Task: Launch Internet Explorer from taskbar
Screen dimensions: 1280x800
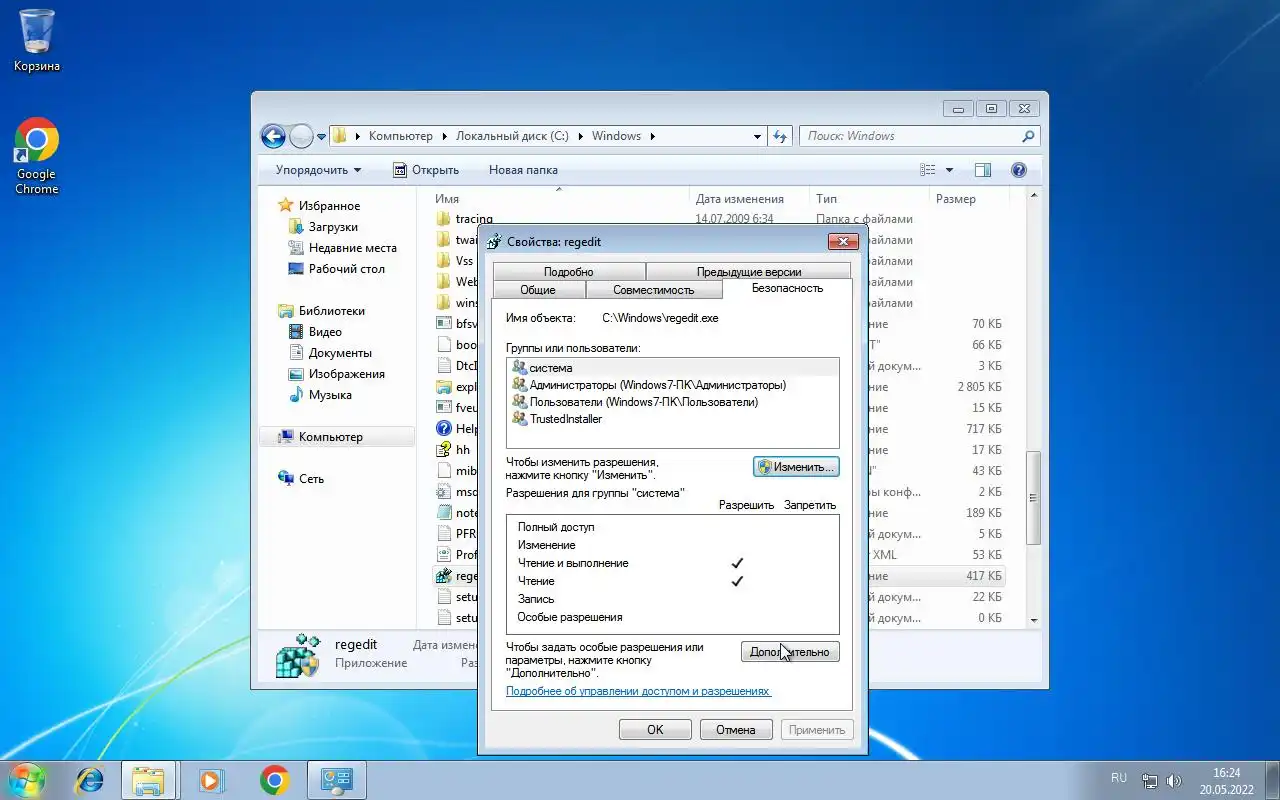Action: (x=90, y=780)
